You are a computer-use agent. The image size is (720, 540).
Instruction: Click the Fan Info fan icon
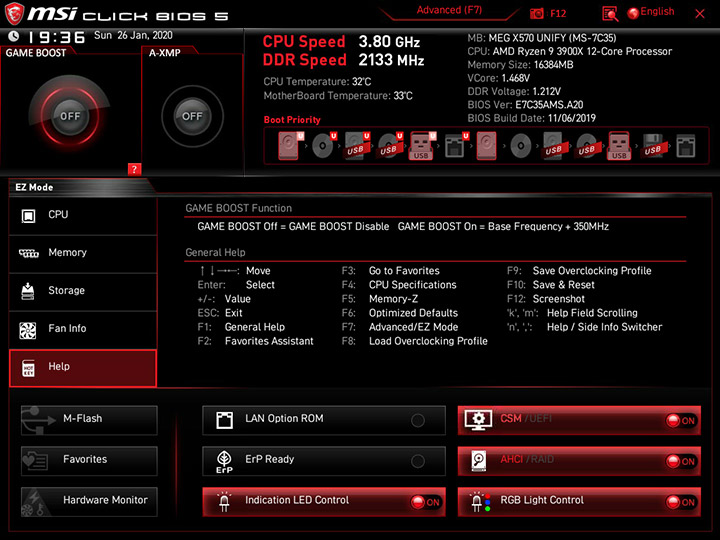(28, 330)
